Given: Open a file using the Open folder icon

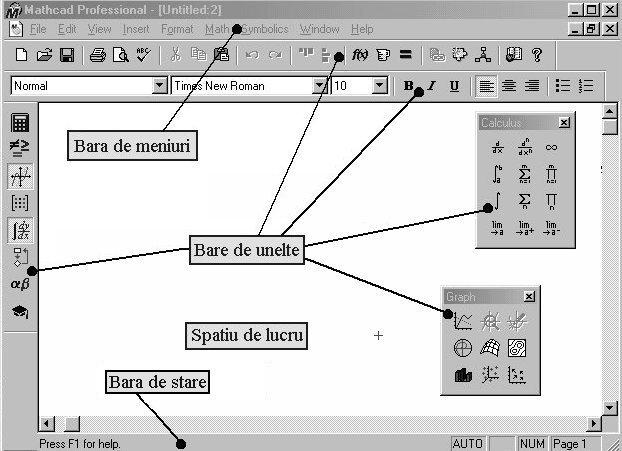Looking at the screenshot, I should click(44, 55).
